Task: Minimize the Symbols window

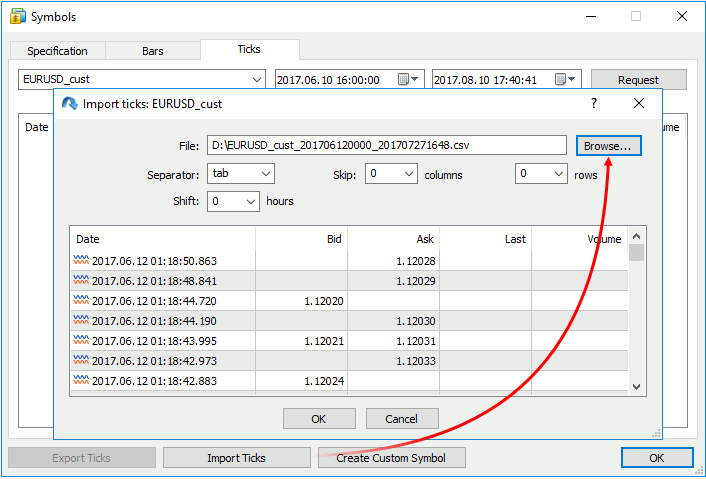Action: click(x=591, y=17)
